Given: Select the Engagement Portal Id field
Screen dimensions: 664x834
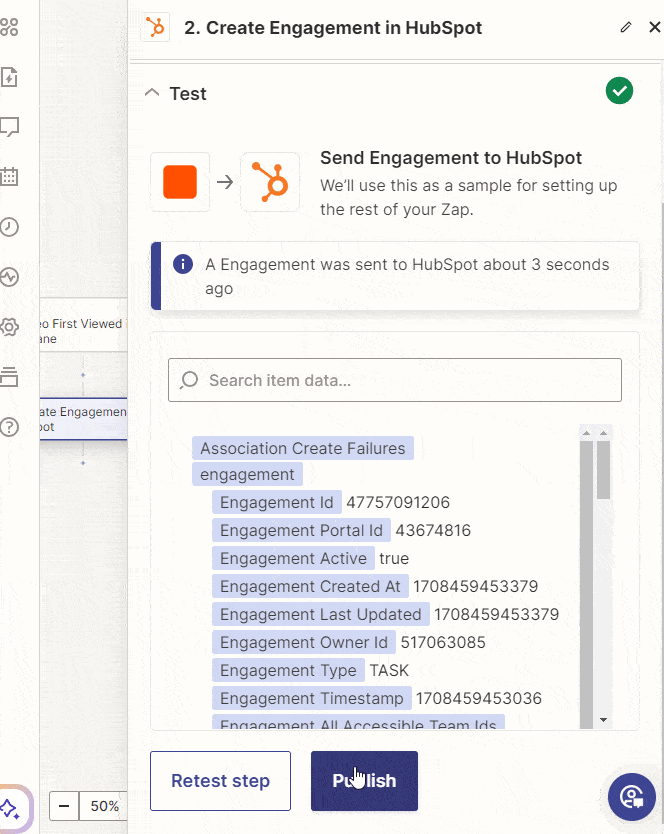Looking at the screenshot, I should 301,530.
